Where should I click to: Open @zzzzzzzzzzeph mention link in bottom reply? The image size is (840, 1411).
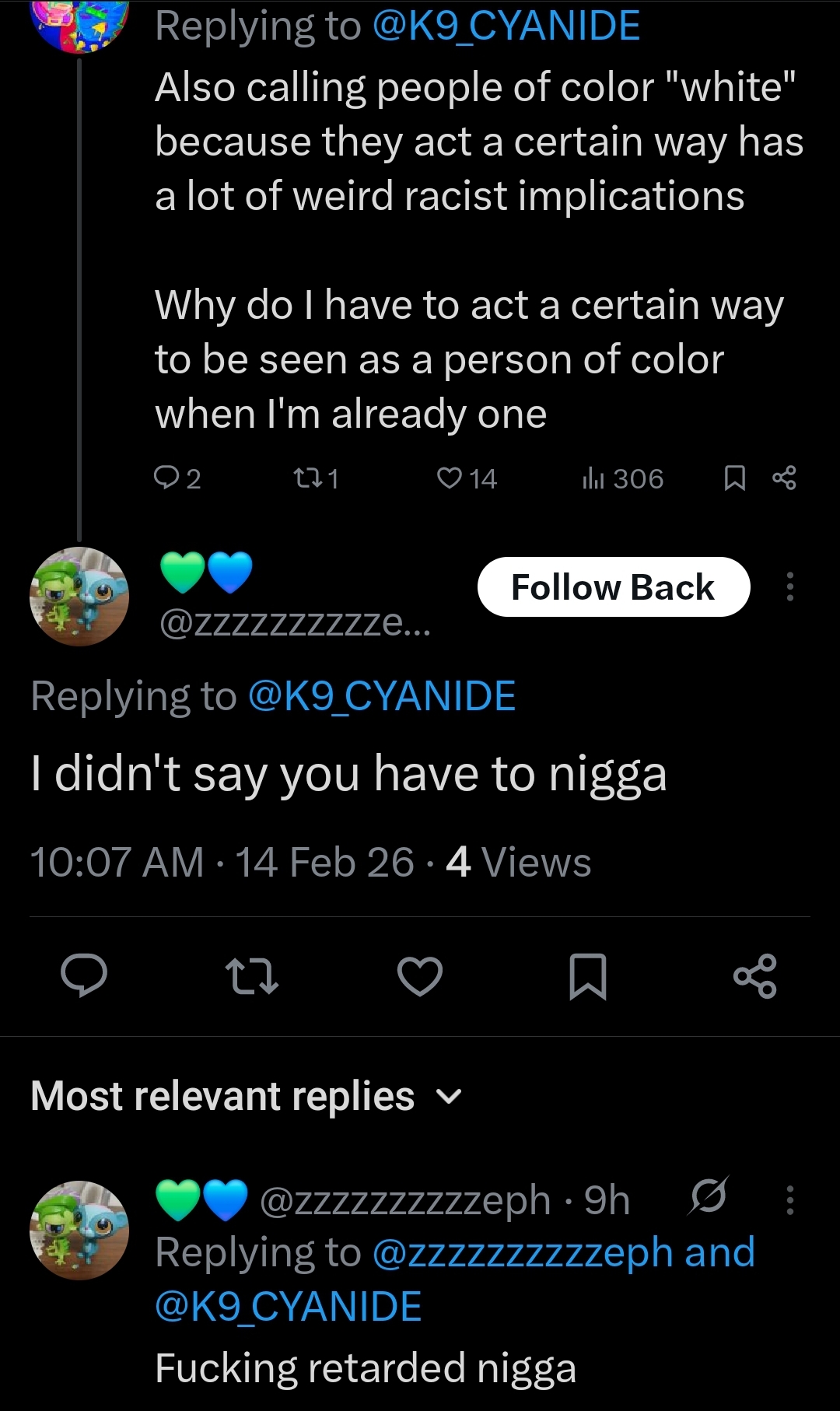coord(522,1252)
